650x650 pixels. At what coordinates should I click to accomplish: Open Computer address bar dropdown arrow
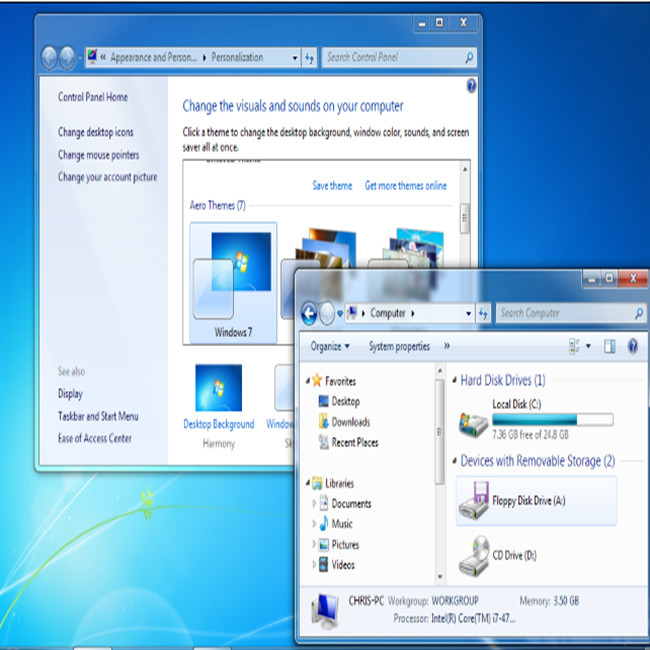tap(468, 313)
